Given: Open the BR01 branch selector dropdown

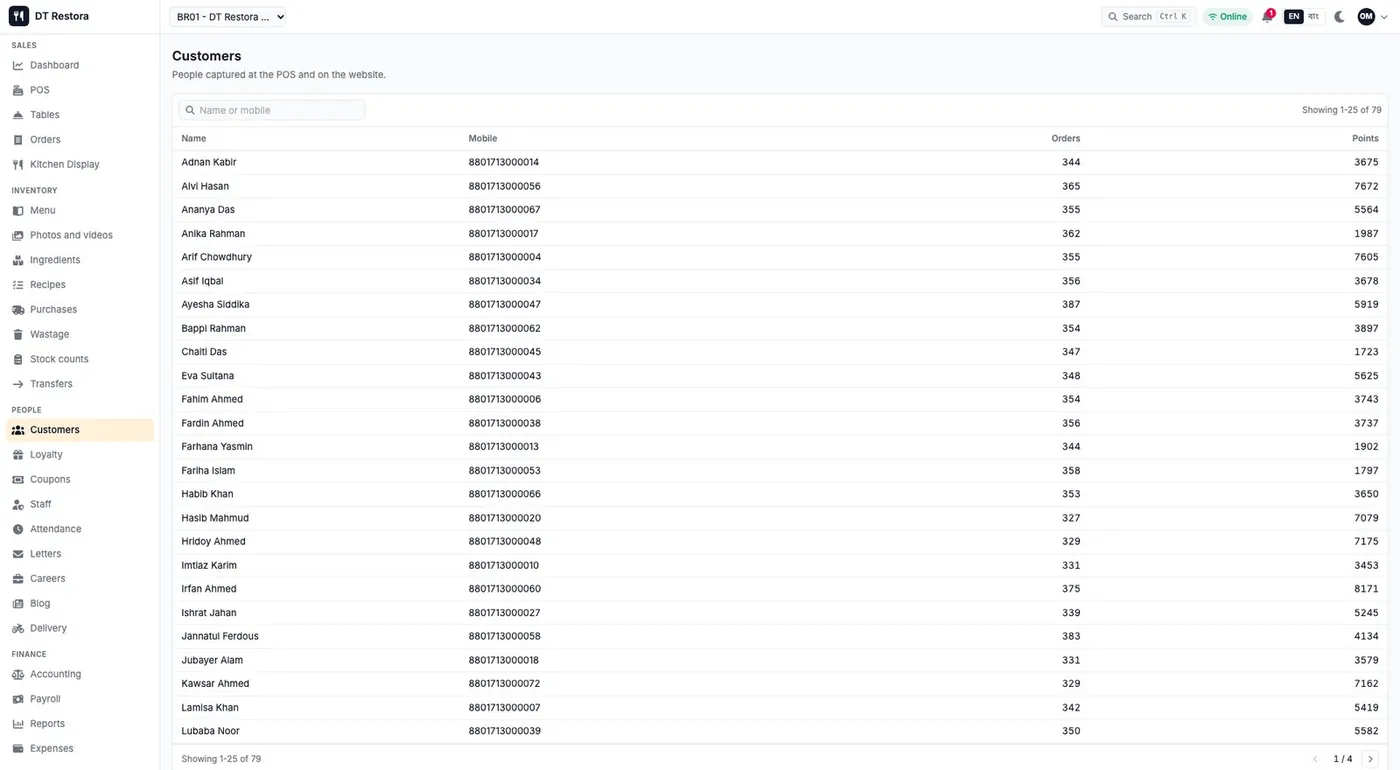Looking at the screenshot, I should [228, 16].
